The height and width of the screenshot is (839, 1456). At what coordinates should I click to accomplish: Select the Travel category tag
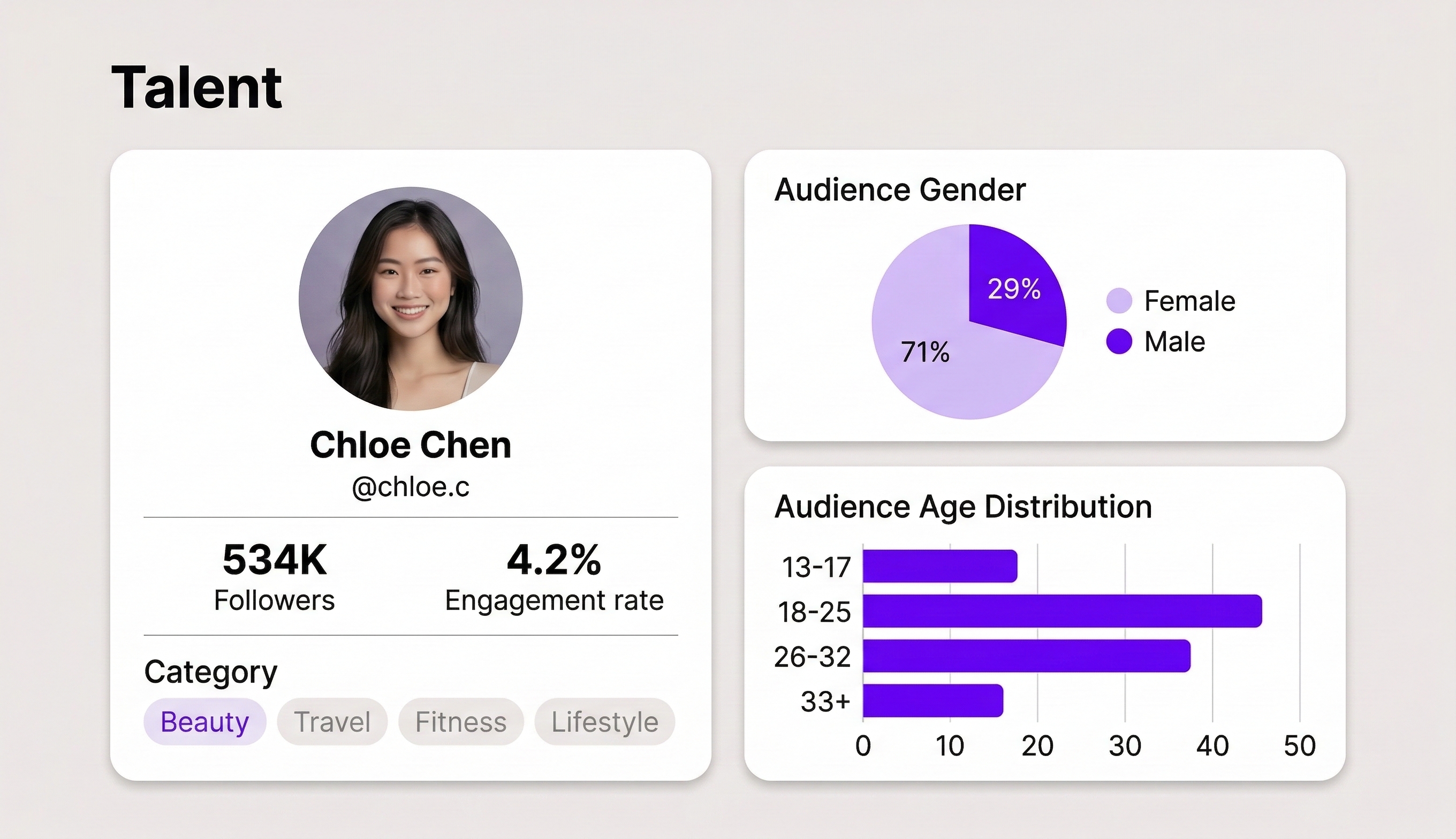tap(332, 721)
